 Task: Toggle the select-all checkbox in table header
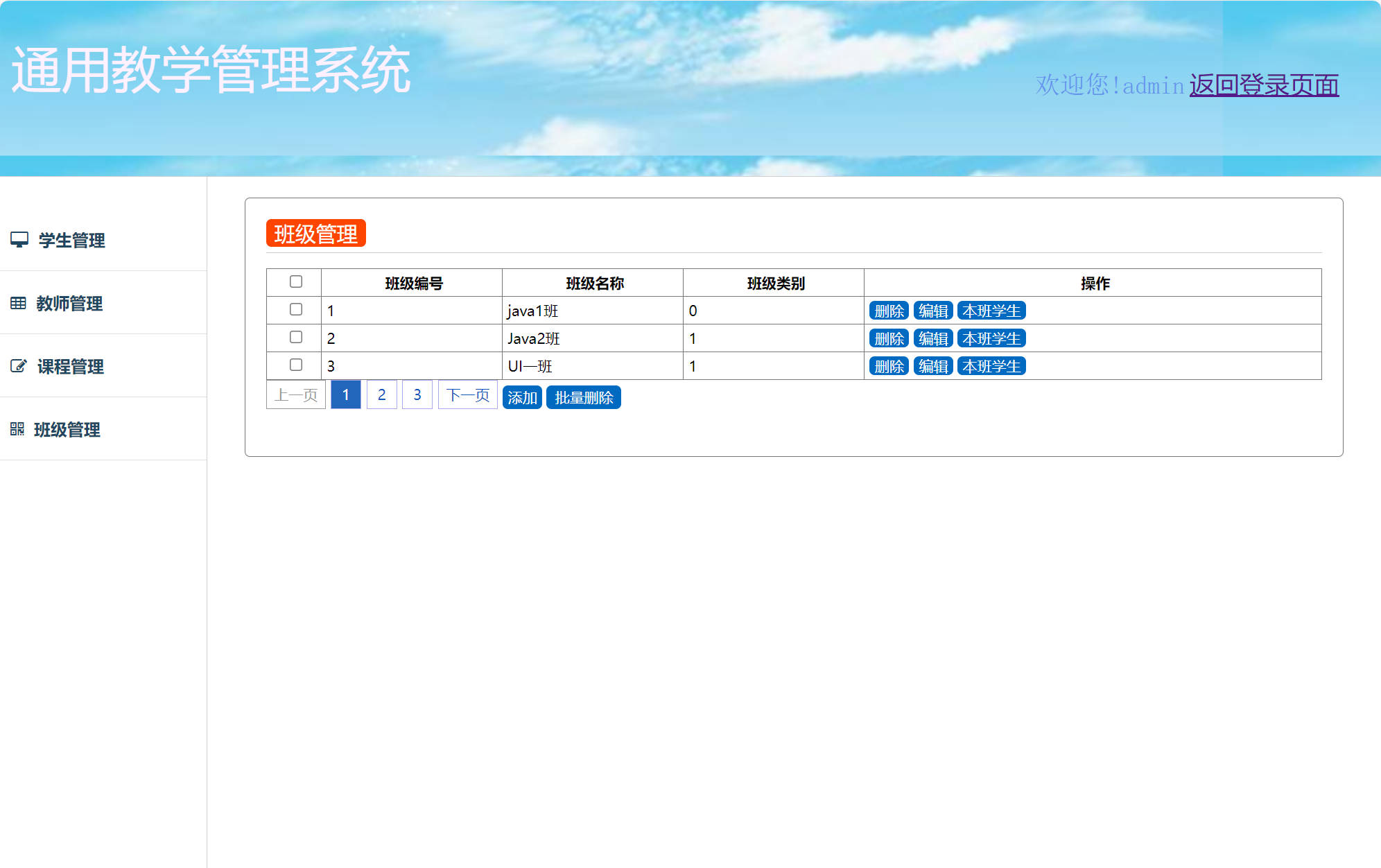296,281
